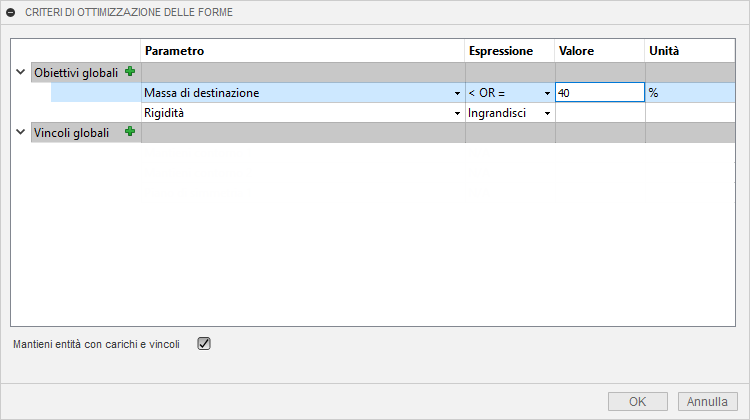Screen dimensions: 750x420
Task: Select the Vincoli globali tree row
Action: (70, 132)
